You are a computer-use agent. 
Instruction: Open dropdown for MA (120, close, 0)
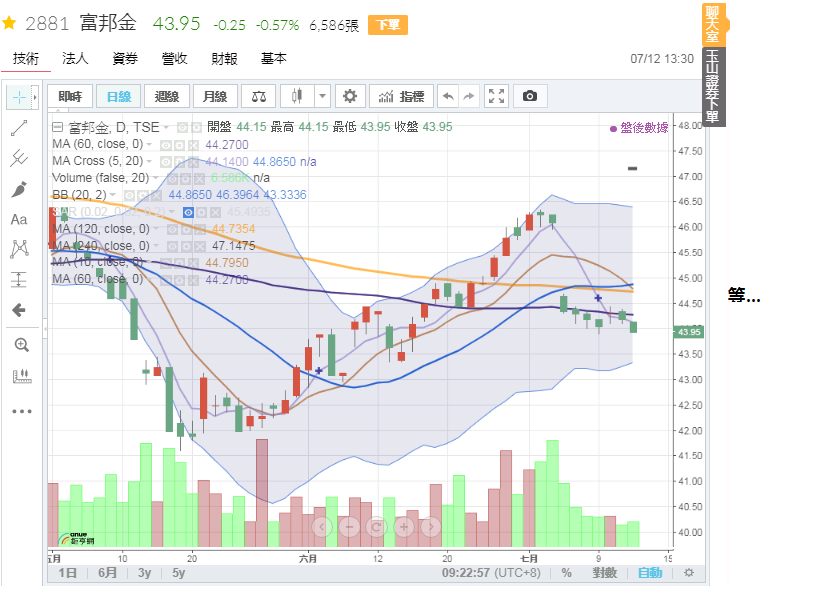(157, 230)
